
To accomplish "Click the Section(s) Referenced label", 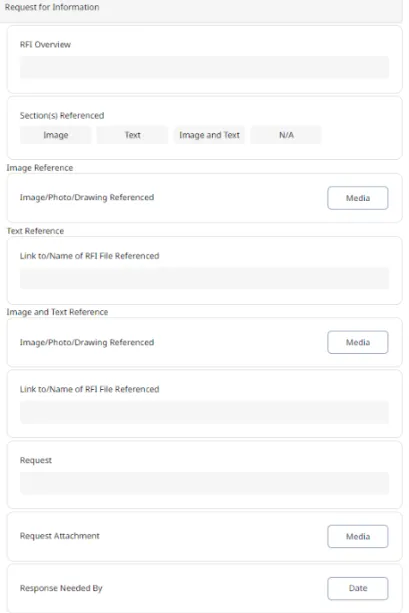I will click(62, 115).
